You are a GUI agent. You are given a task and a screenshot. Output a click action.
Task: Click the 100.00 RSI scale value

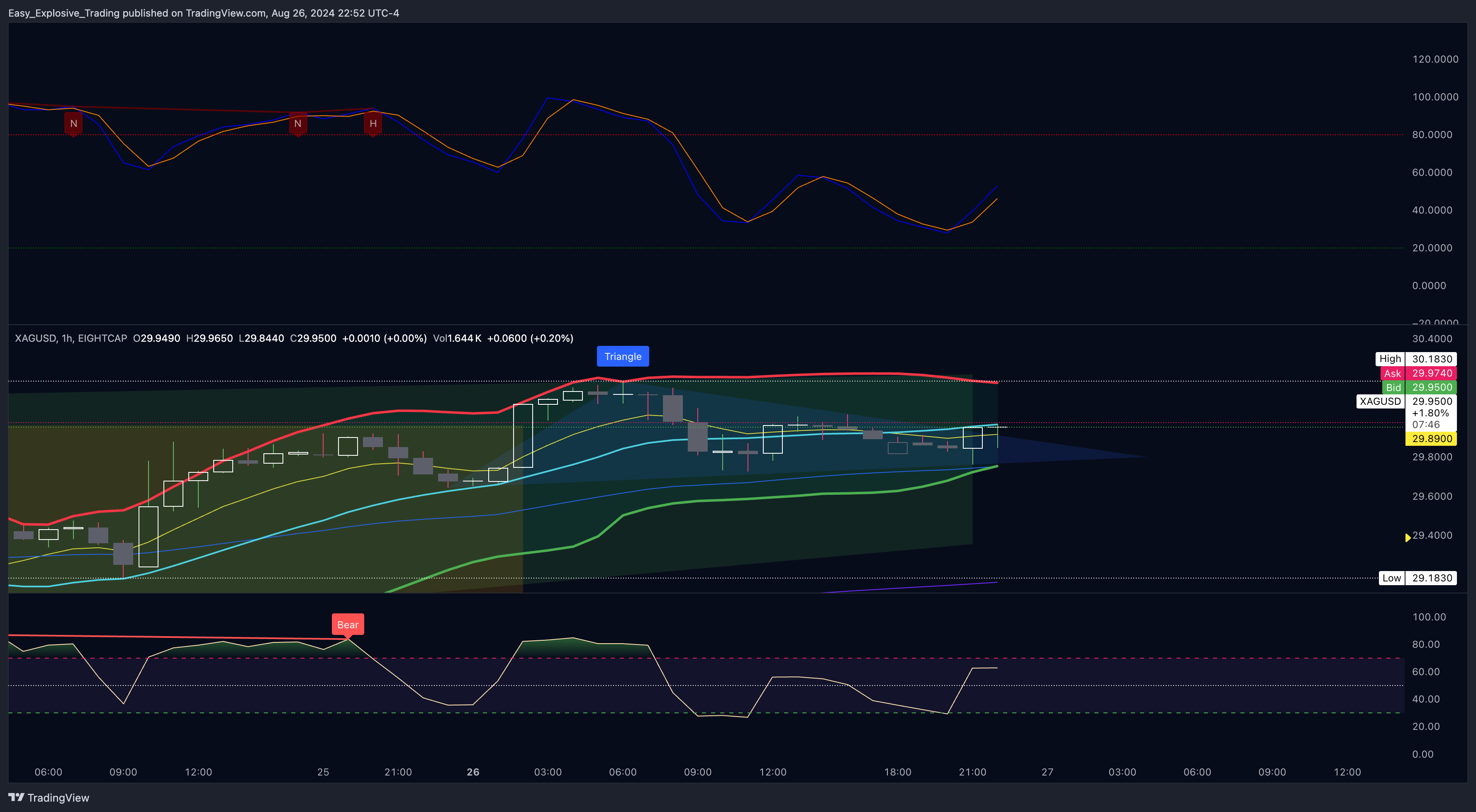[x=1429, y=617]
